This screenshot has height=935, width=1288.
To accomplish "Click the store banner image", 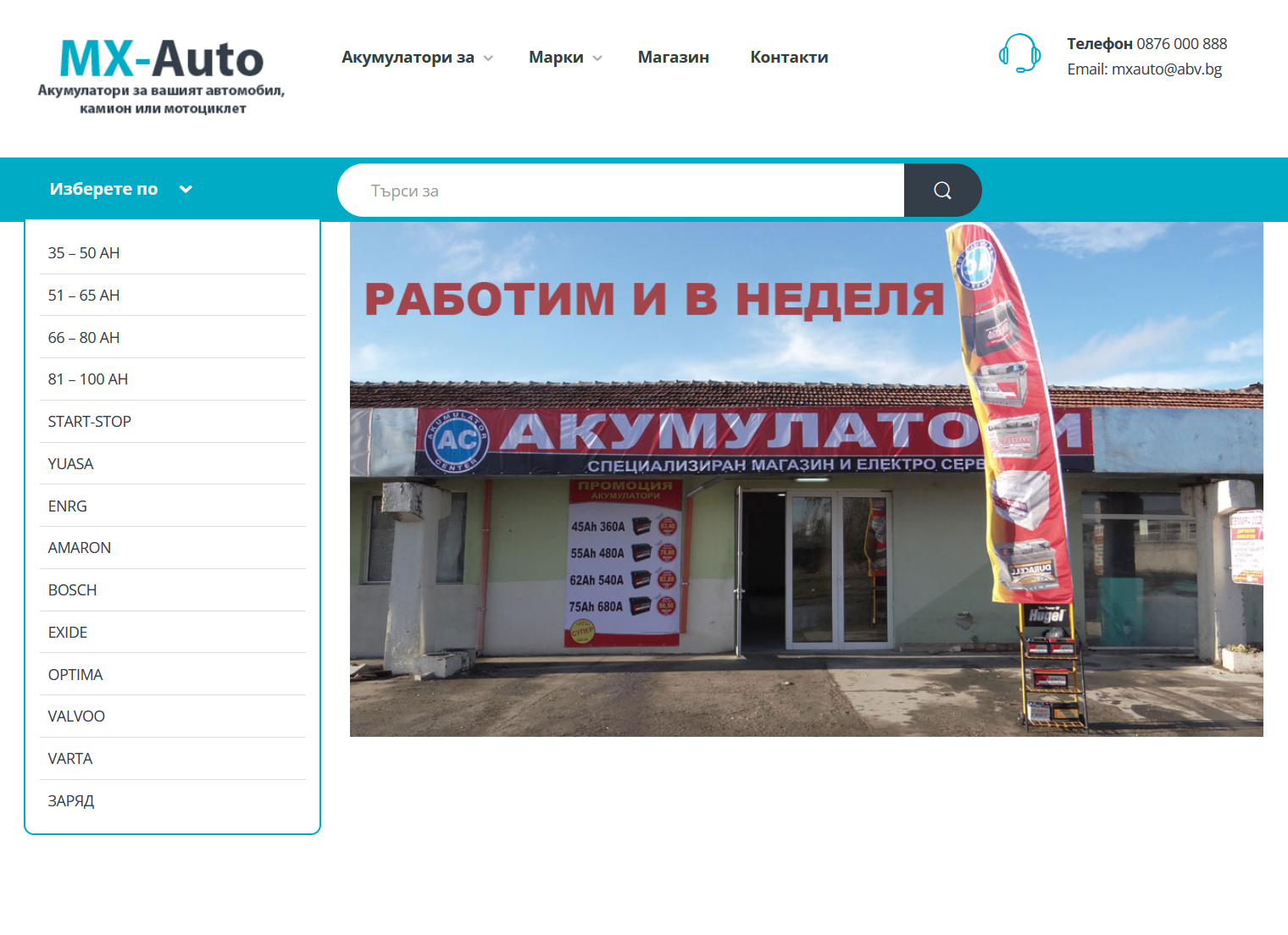I will 807,479.
